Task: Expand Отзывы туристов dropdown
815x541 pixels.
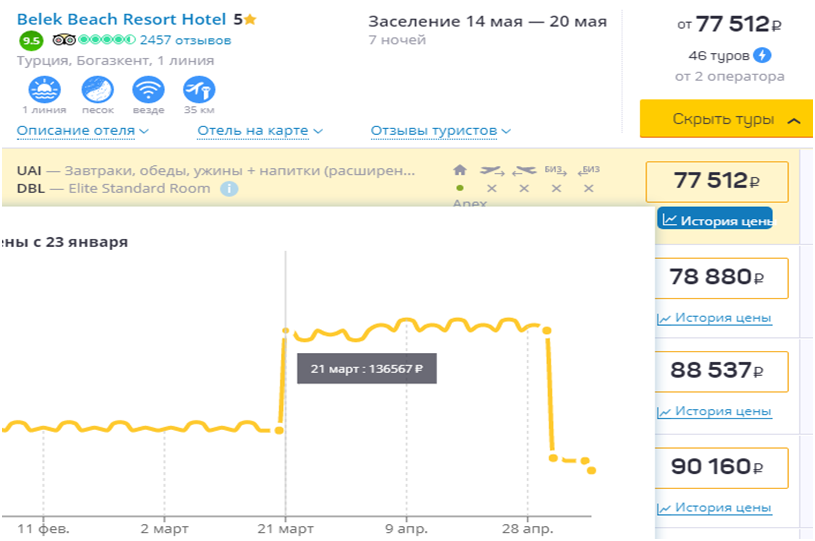Action: (x=440, y=131)
